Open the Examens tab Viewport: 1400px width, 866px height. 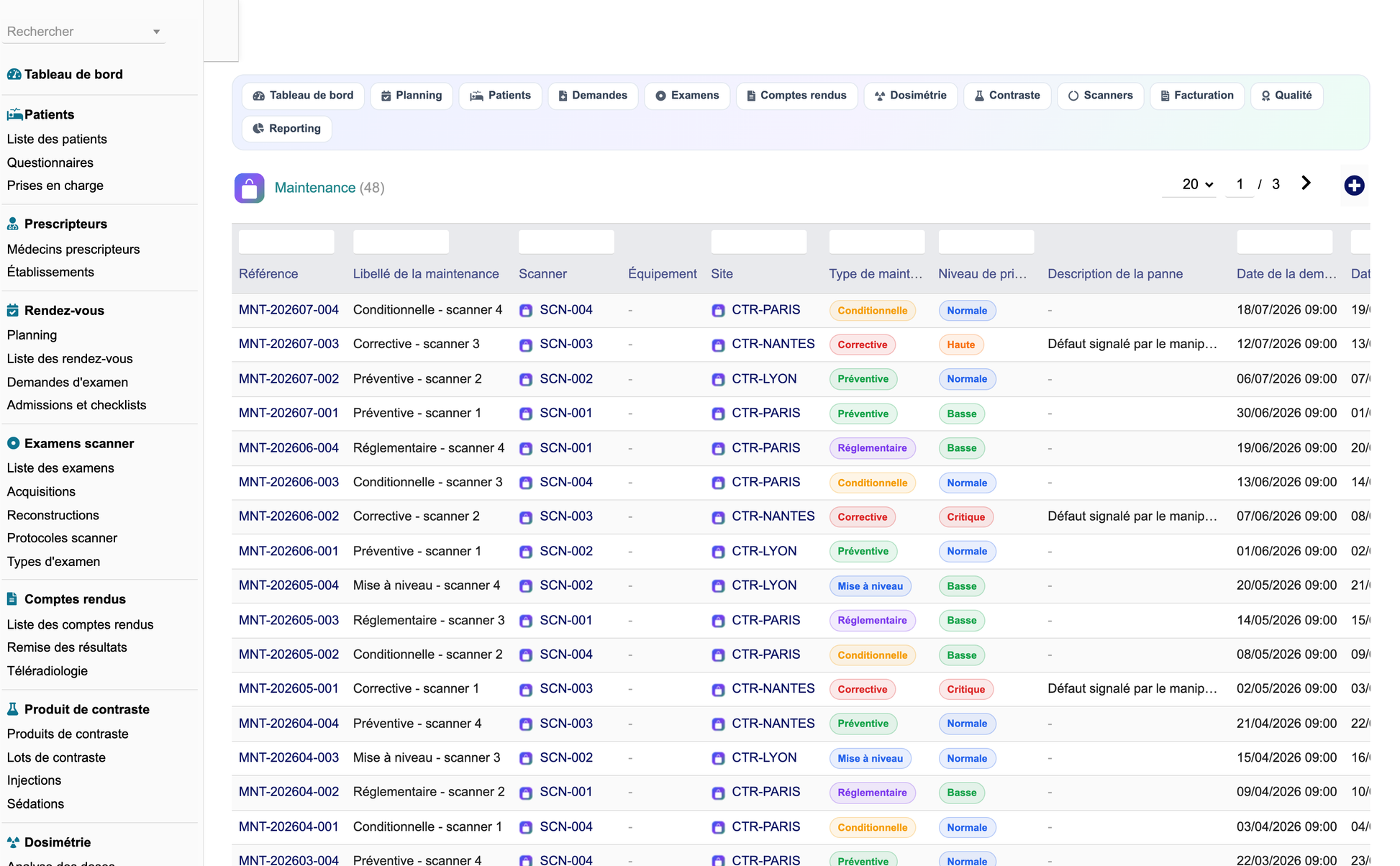[687, 96]
